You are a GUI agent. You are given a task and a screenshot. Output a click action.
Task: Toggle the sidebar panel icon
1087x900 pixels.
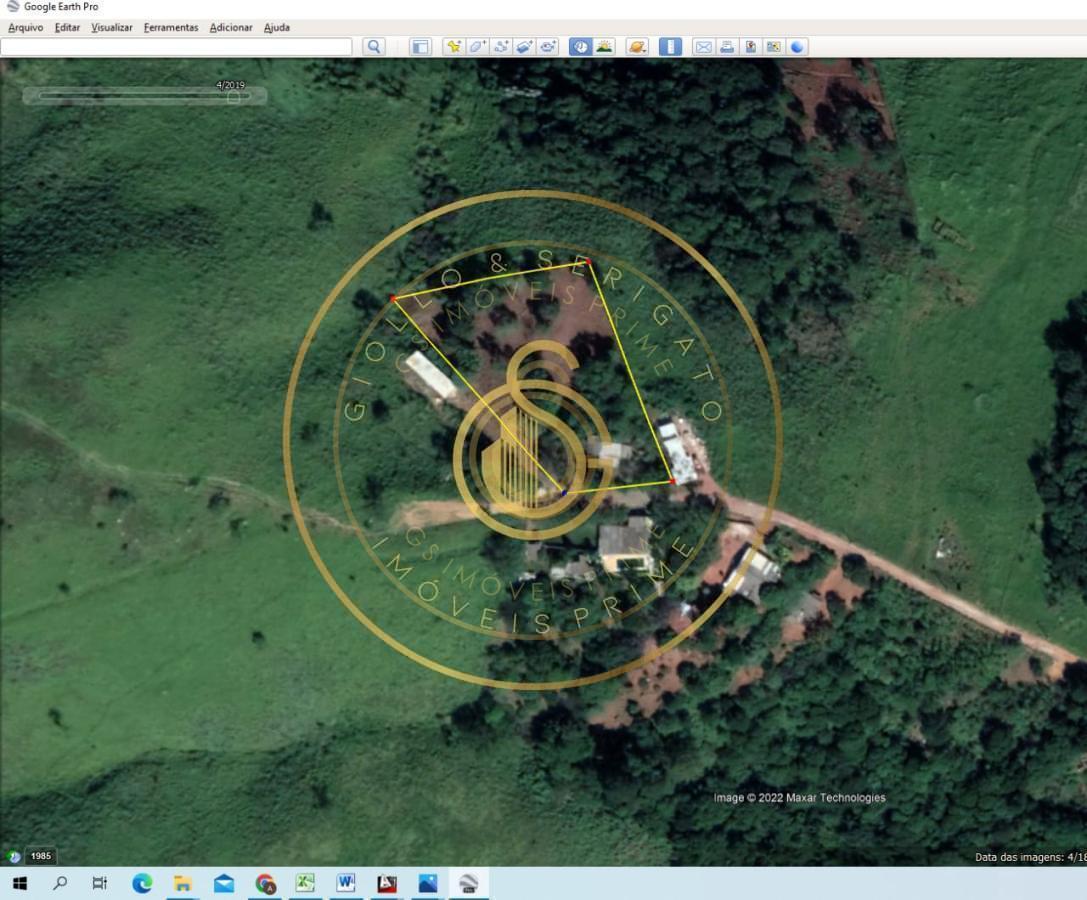(x=420, y=46)
